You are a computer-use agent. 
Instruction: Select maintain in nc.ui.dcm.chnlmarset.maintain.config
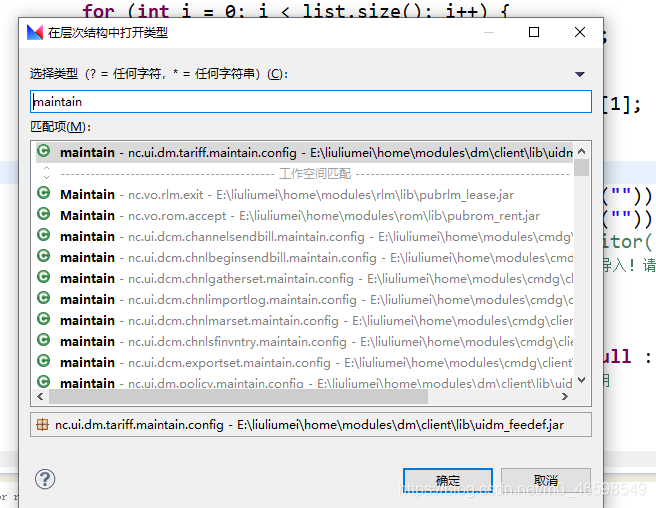[x=304, y=320]
